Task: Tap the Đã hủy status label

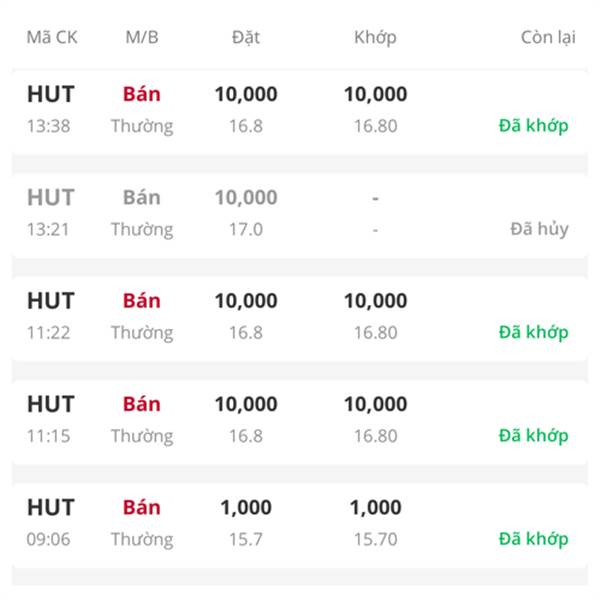Action: pyautogui.click(x=540, y=229)
